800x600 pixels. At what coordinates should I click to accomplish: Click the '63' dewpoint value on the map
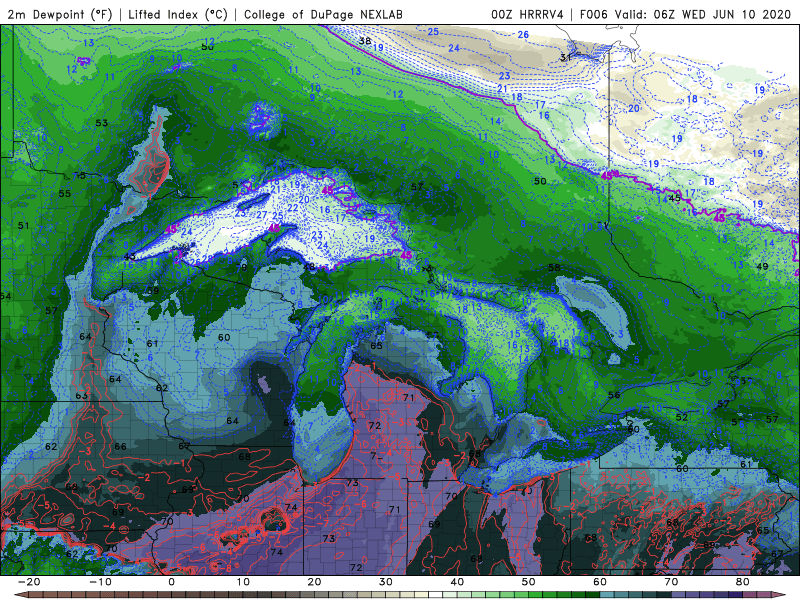(81, 396)
